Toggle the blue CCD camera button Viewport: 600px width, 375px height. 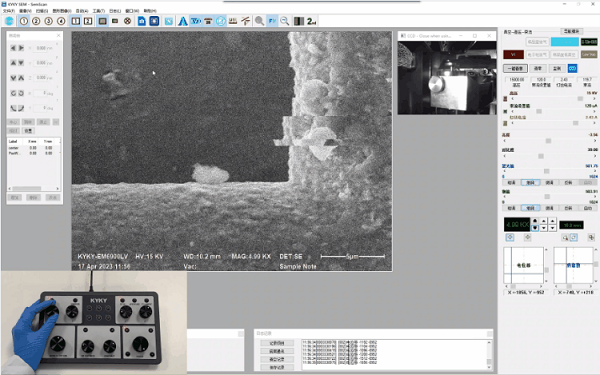572,68
